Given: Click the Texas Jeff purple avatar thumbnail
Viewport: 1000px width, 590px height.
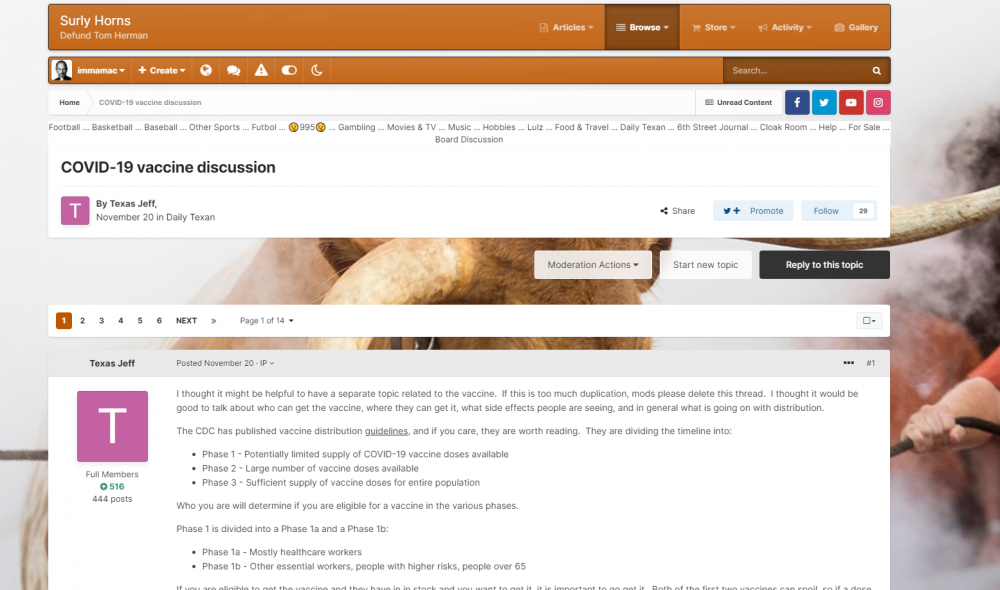Looking at the screenshot, I should click(75, 210).
